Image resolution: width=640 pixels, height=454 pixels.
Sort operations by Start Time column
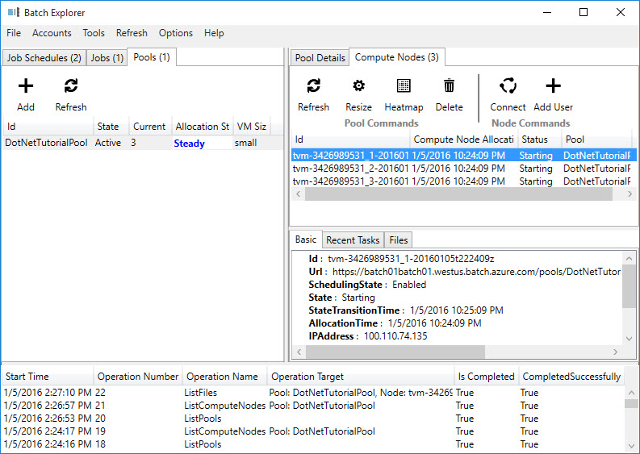pos(27,376)
